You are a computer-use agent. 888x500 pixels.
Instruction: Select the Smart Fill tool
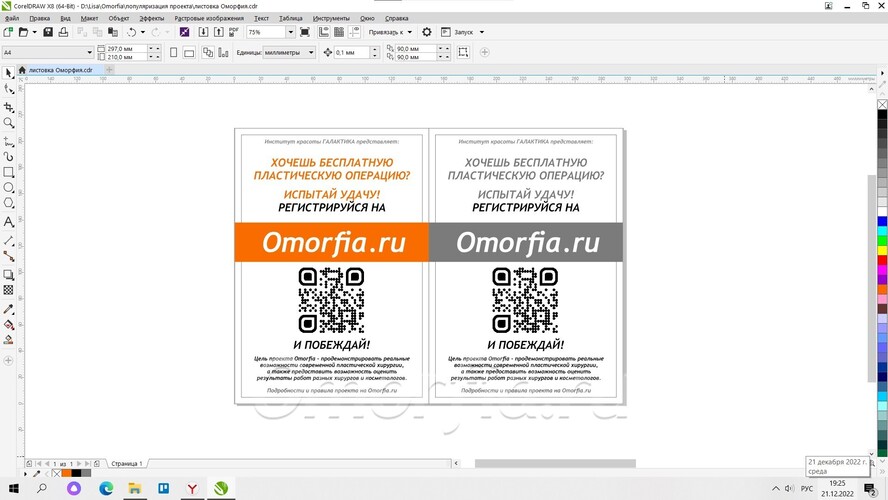[8, 340]
